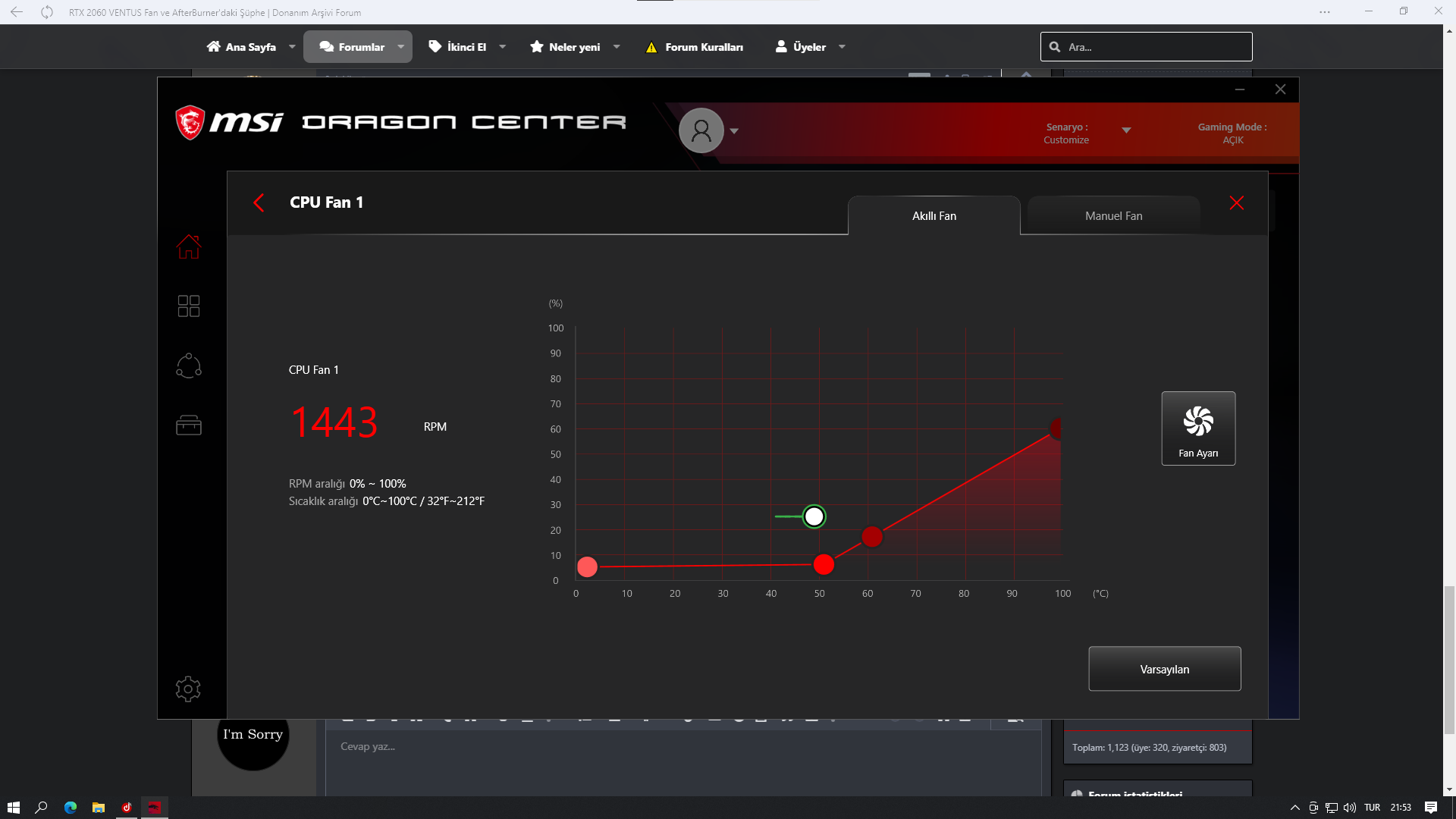Open the notification center icon

1431,808
